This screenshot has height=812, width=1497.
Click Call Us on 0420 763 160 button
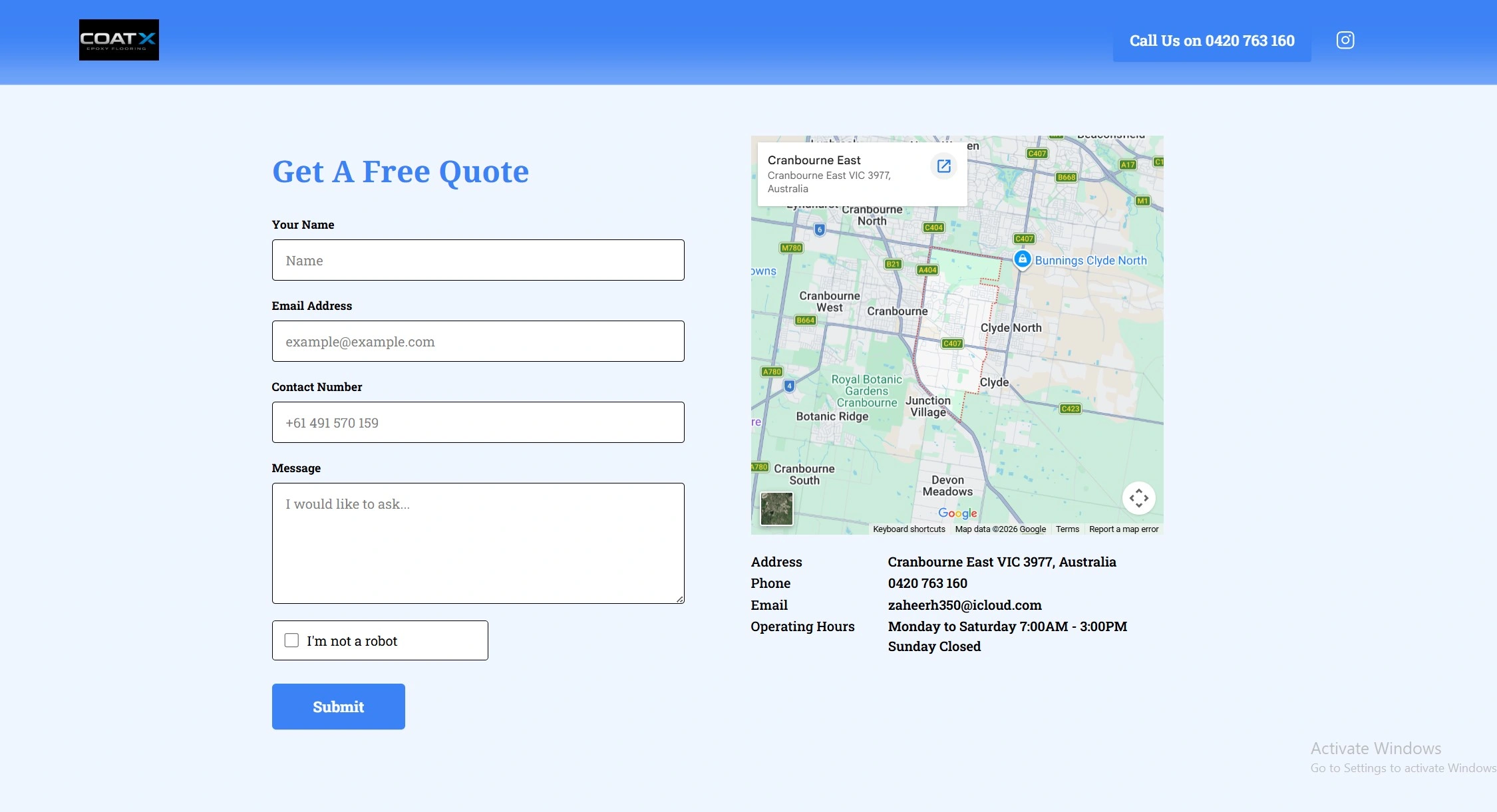tap(1212, 41)
